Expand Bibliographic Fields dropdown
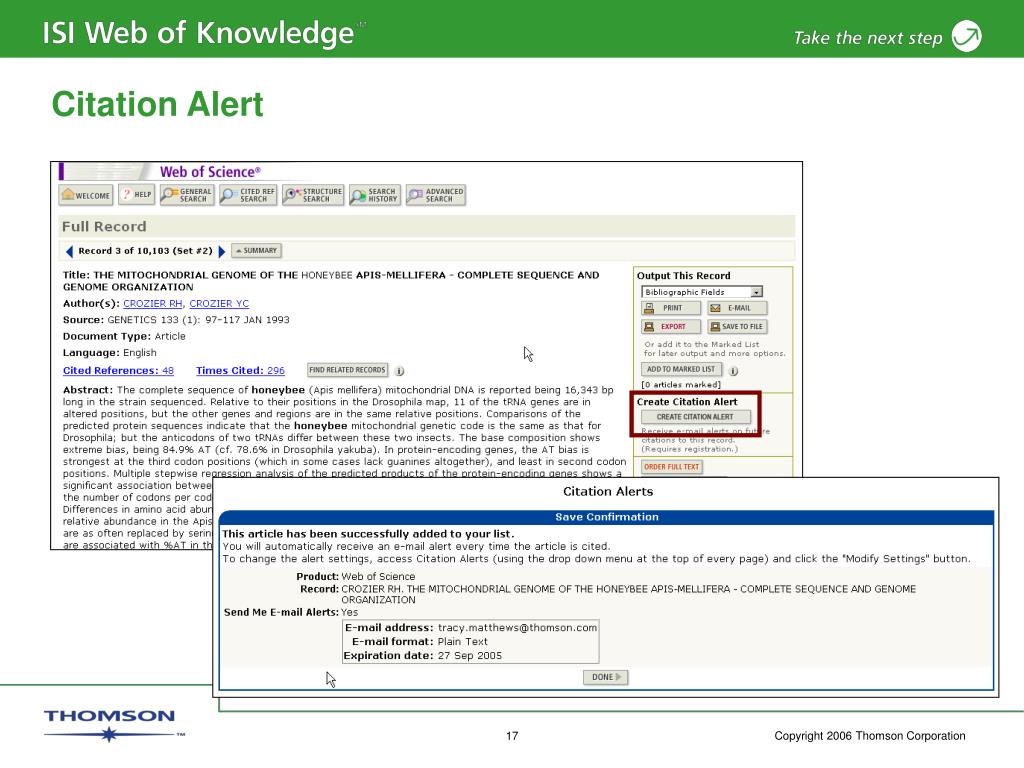The height and width of the screenshot is (768, 1024). click(x=702, y=293)
